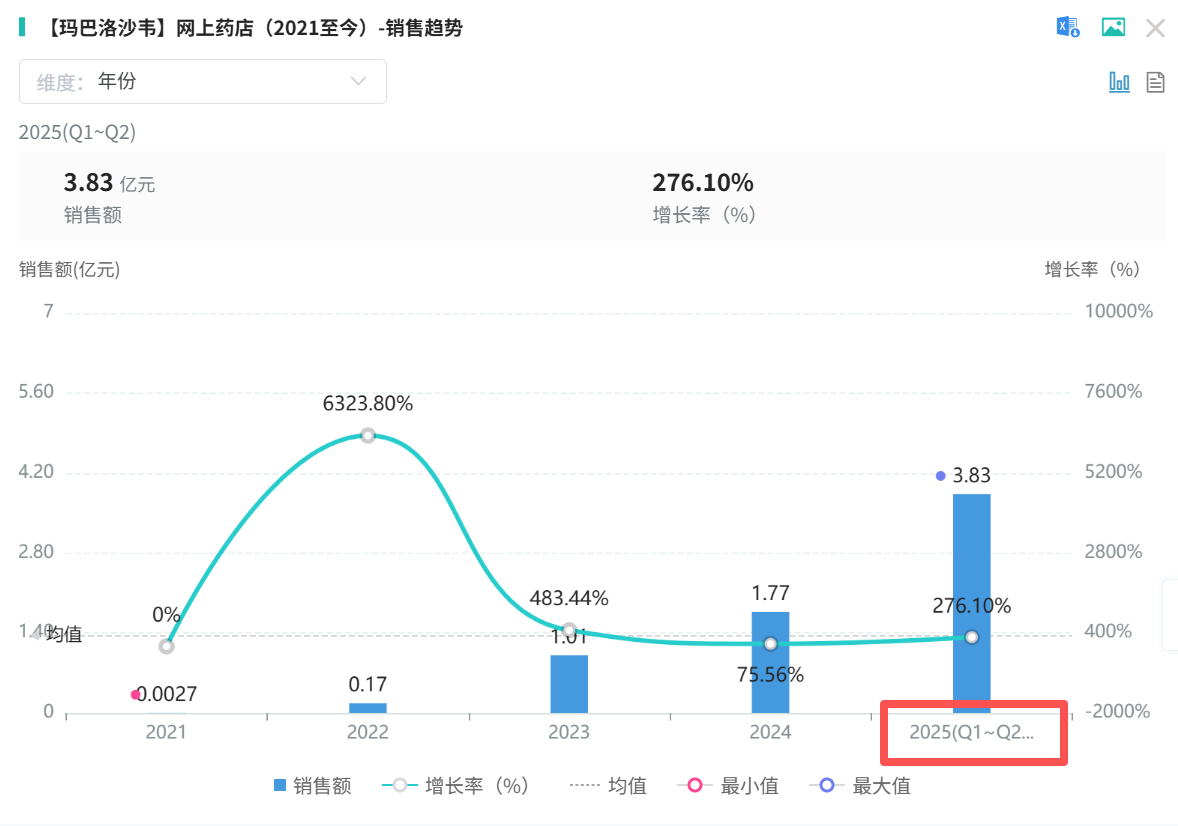Viewport: 1178px width, 826px height.
Task: Click the 3.83 亿元 sales summary value
Action: 109,183
